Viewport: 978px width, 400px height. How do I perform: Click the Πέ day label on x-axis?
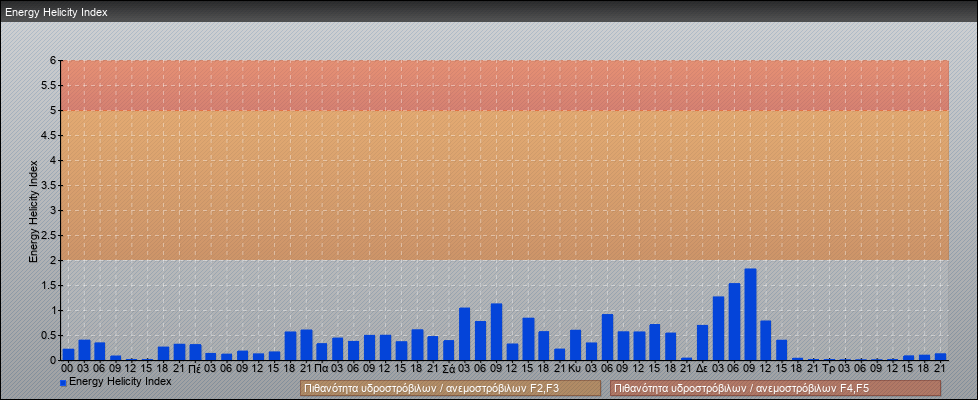pos(195,369)
